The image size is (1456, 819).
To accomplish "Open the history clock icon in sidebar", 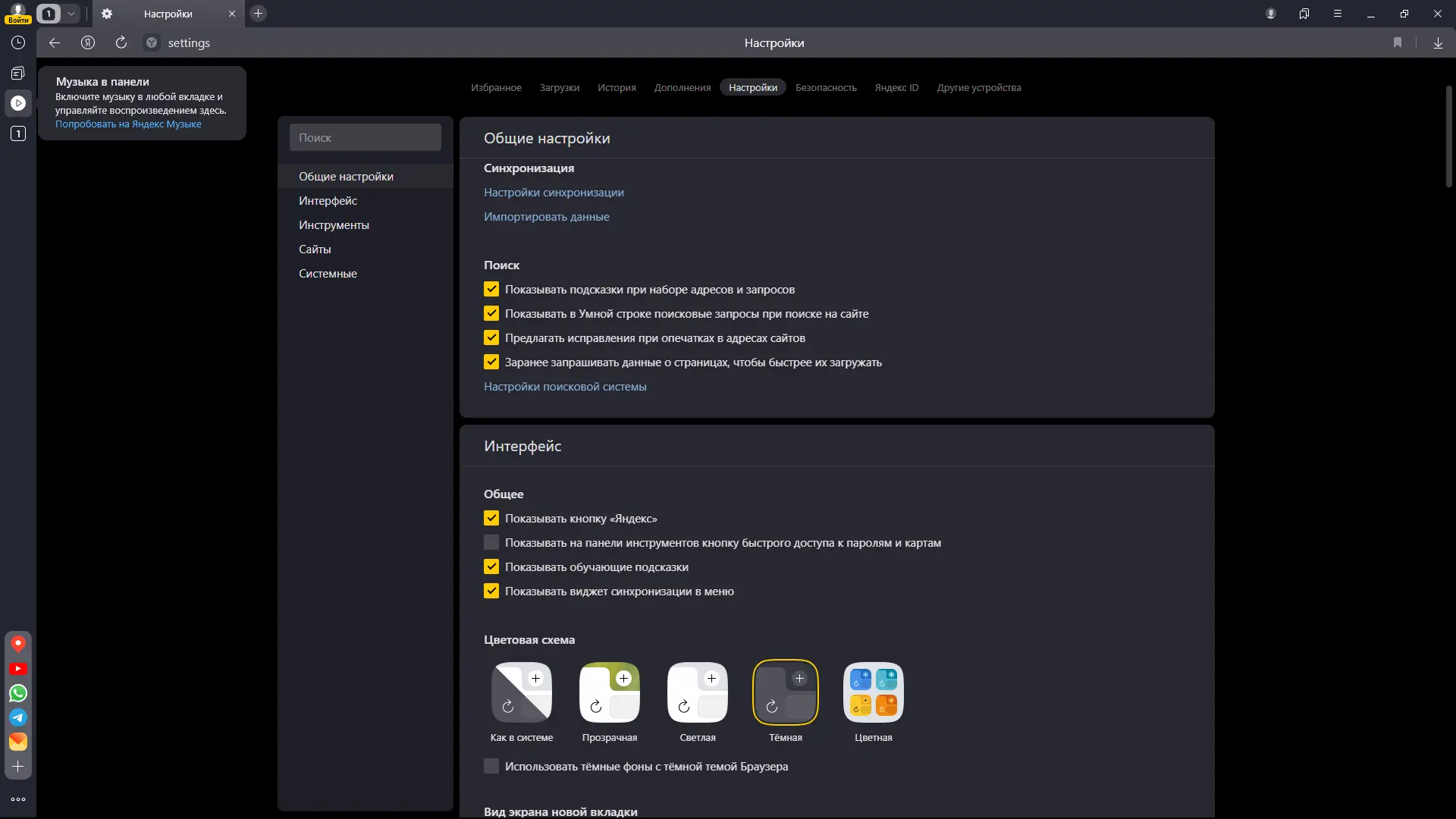I will click(18, 43).
